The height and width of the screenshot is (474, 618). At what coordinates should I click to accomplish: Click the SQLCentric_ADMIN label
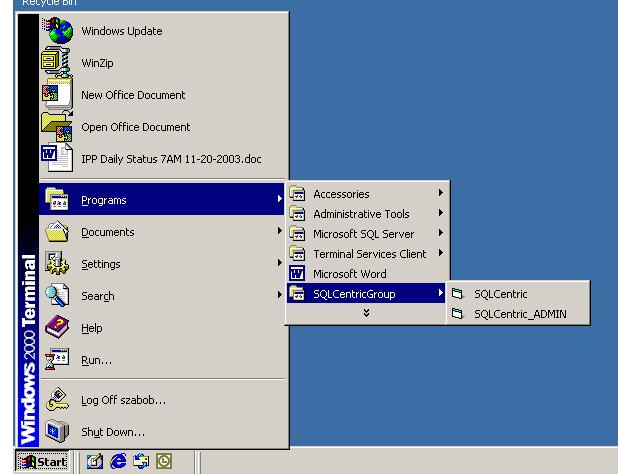tap(520, 314)
